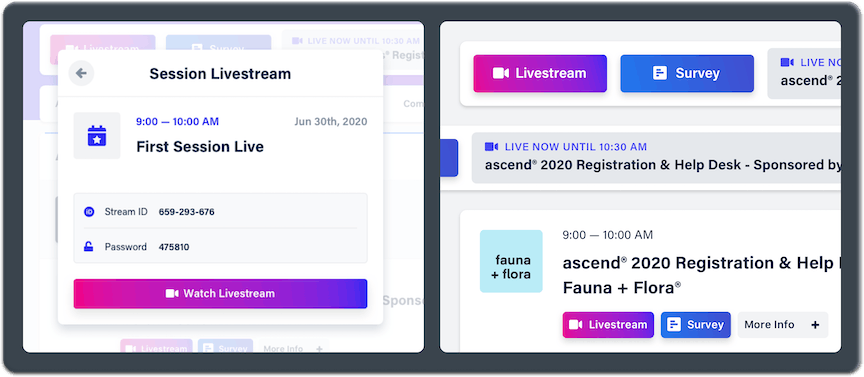864x377 pixels.
Task: Click the video camera icon in the LIVE NOW banner
Action: click(492, 147)
